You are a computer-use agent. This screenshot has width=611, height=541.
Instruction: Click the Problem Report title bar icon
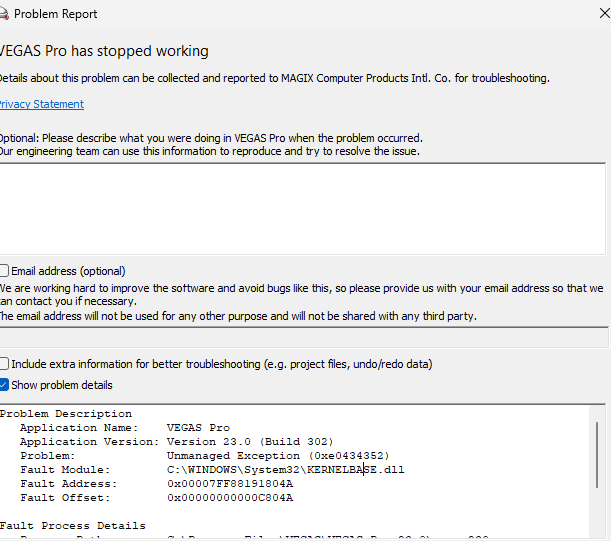point(4,14)
